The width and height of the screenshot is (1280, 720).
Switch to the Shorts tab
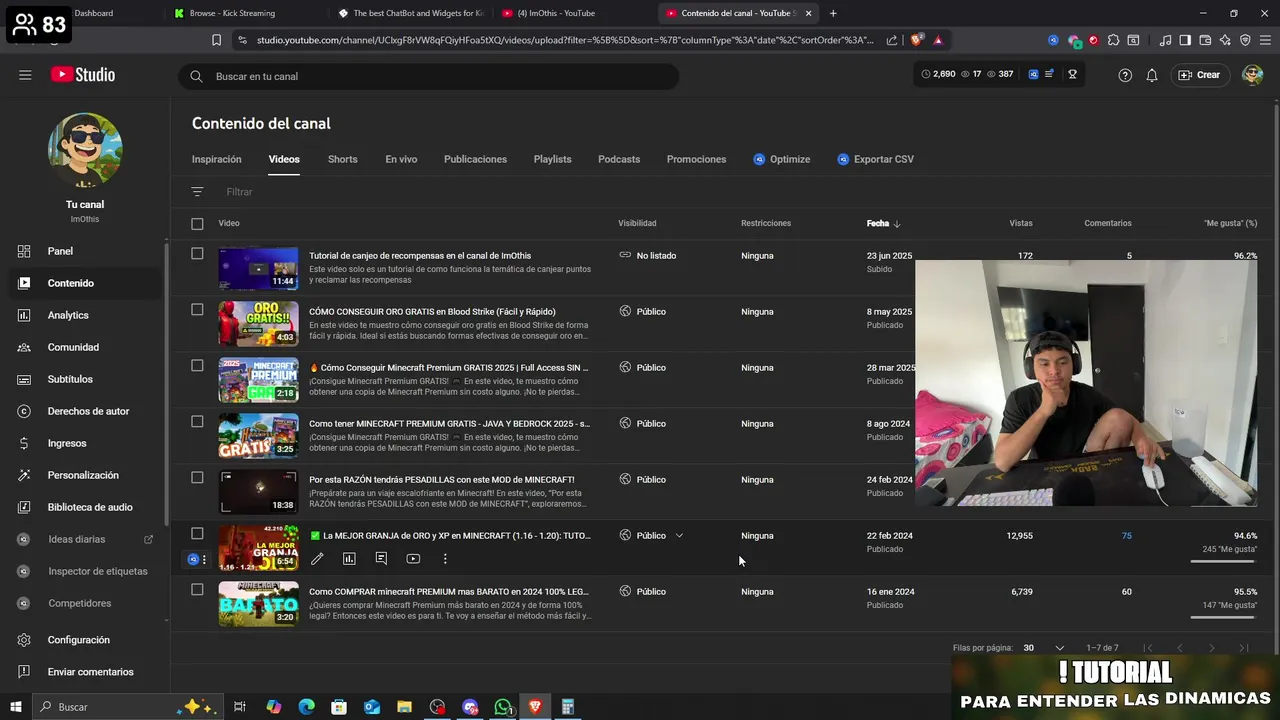(342, 159)
